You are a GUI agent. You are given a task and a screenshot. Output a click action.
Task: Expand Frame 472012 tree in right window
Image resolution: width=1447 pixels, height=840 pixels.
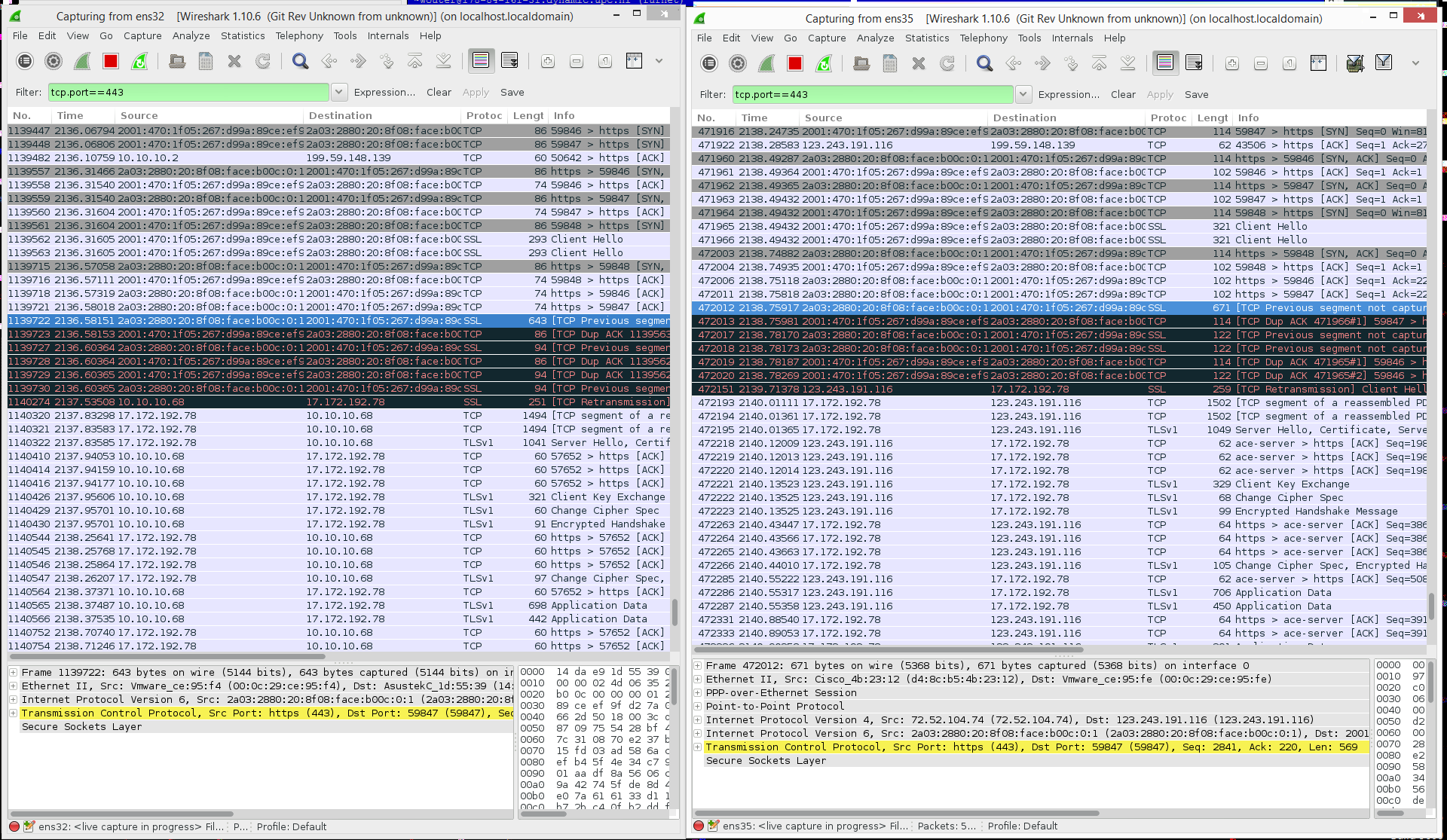[x=698, y=666]
